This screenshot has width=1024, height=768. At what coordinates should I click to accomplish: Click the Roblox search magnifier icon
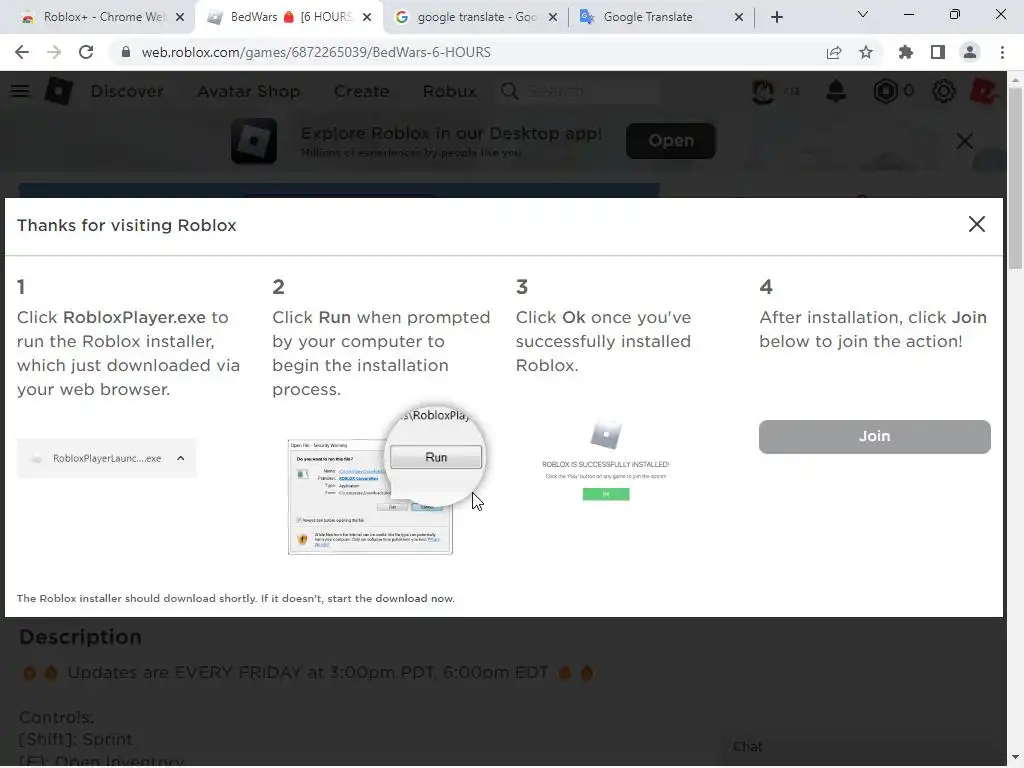[x=510, y=91]
